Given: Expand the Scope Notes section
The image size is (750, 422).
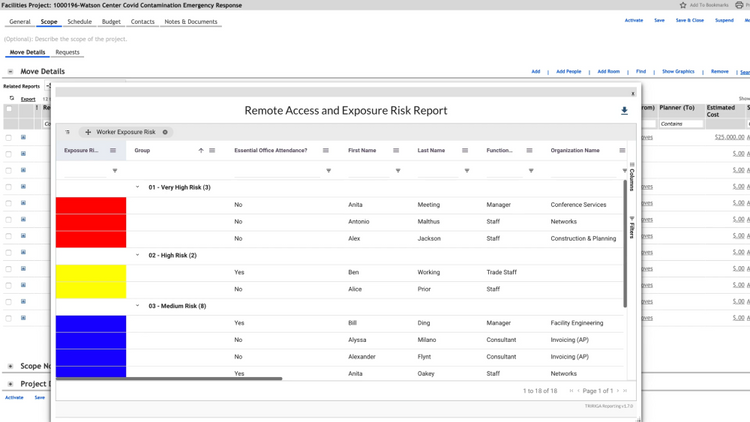Looking at the screenshot, I should [10, 366].
